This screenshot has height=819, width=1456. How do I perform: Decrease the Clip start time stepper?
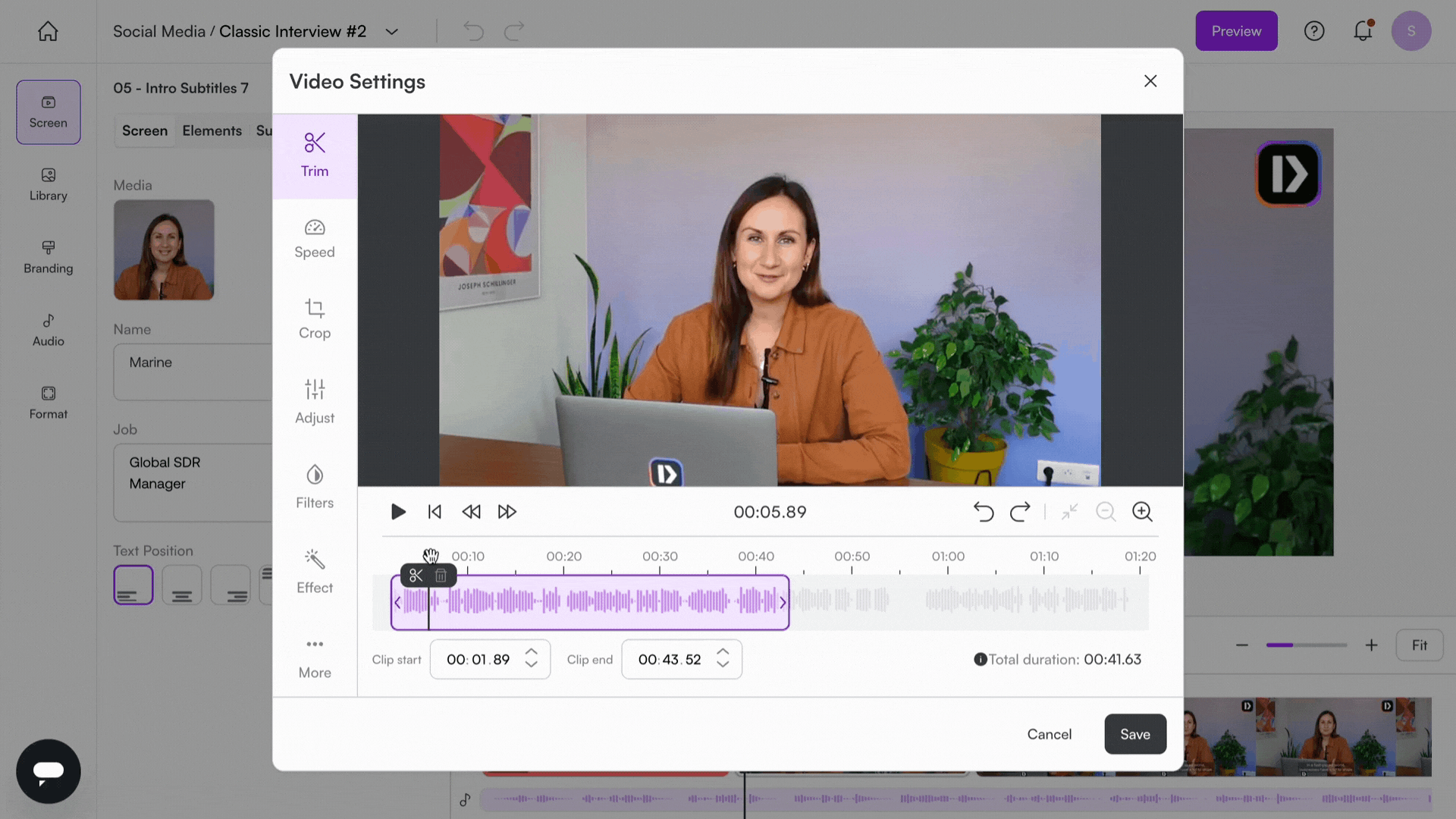click(532, 665)
